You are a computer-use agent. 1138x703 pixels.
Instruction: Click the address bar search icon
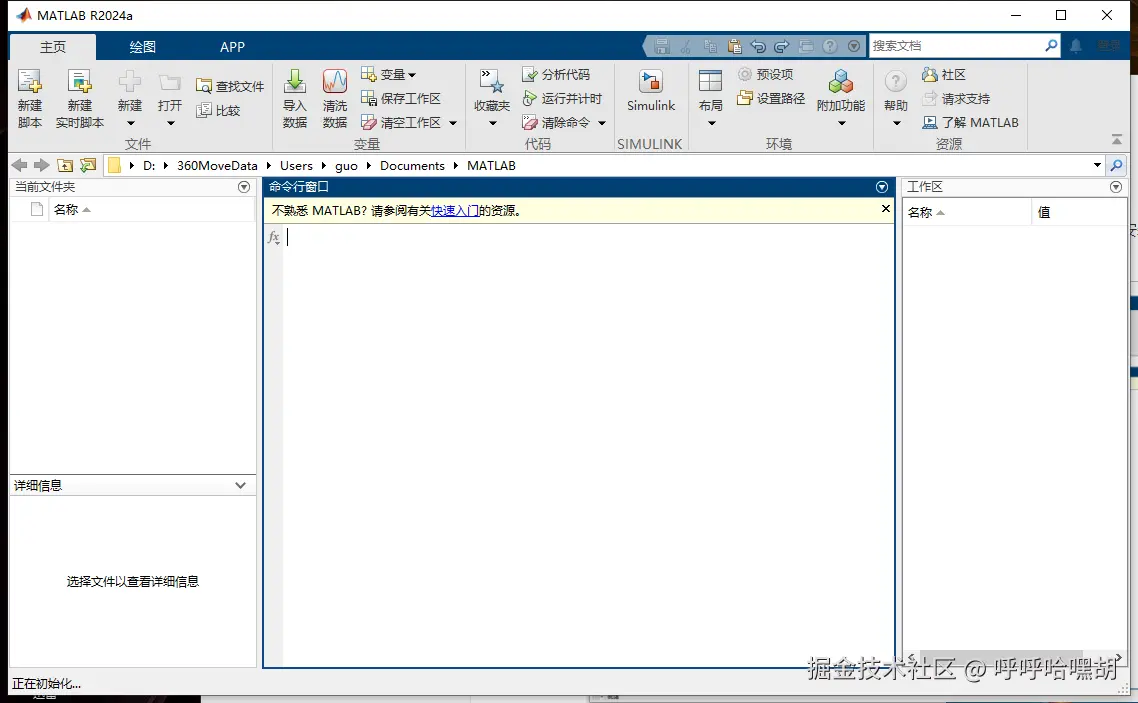(x=1116, y=165)
